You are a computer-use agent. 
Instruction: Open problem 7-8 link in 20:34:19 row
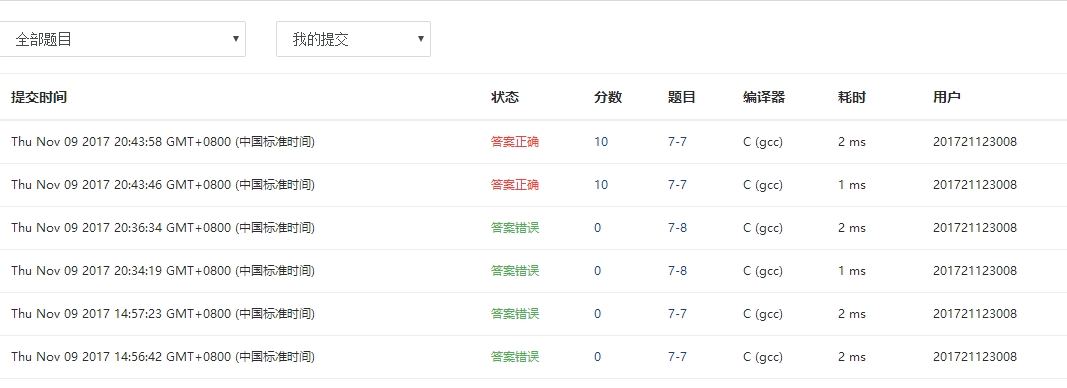pyautogui.click(x=677, y=270)
